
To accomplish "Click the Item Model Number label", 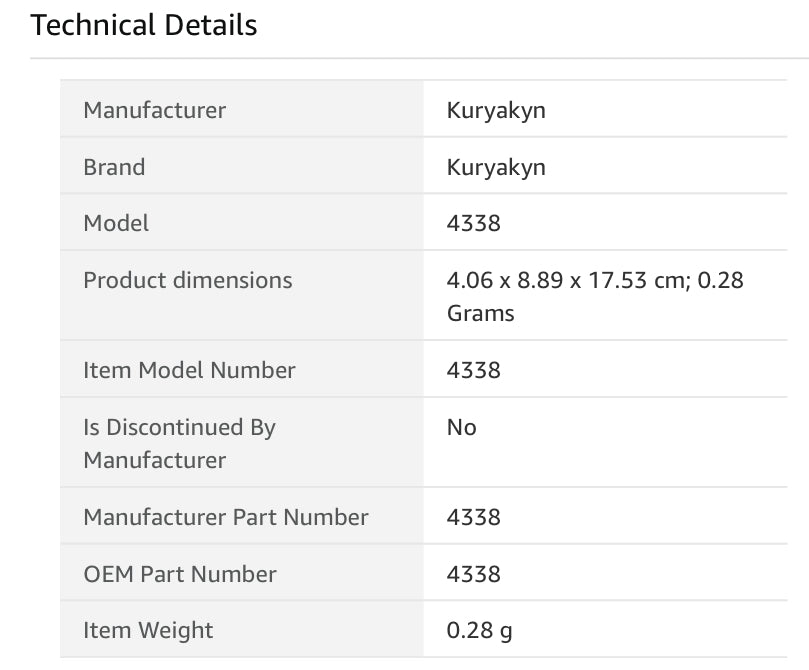I will click(189, 370).
